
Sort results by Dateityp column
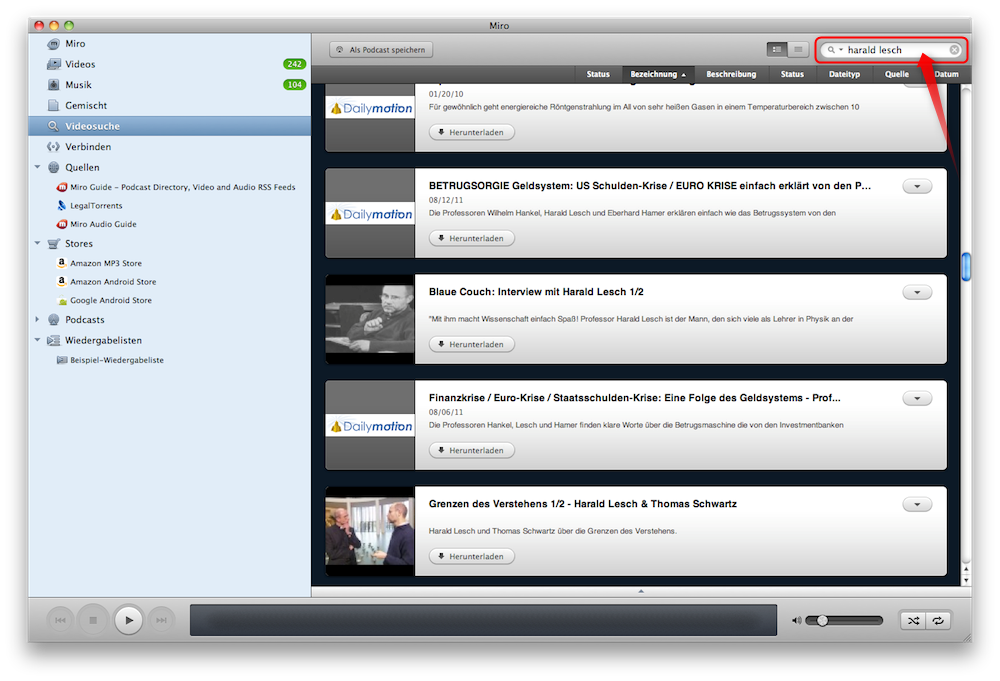click(x=844, y=74)
